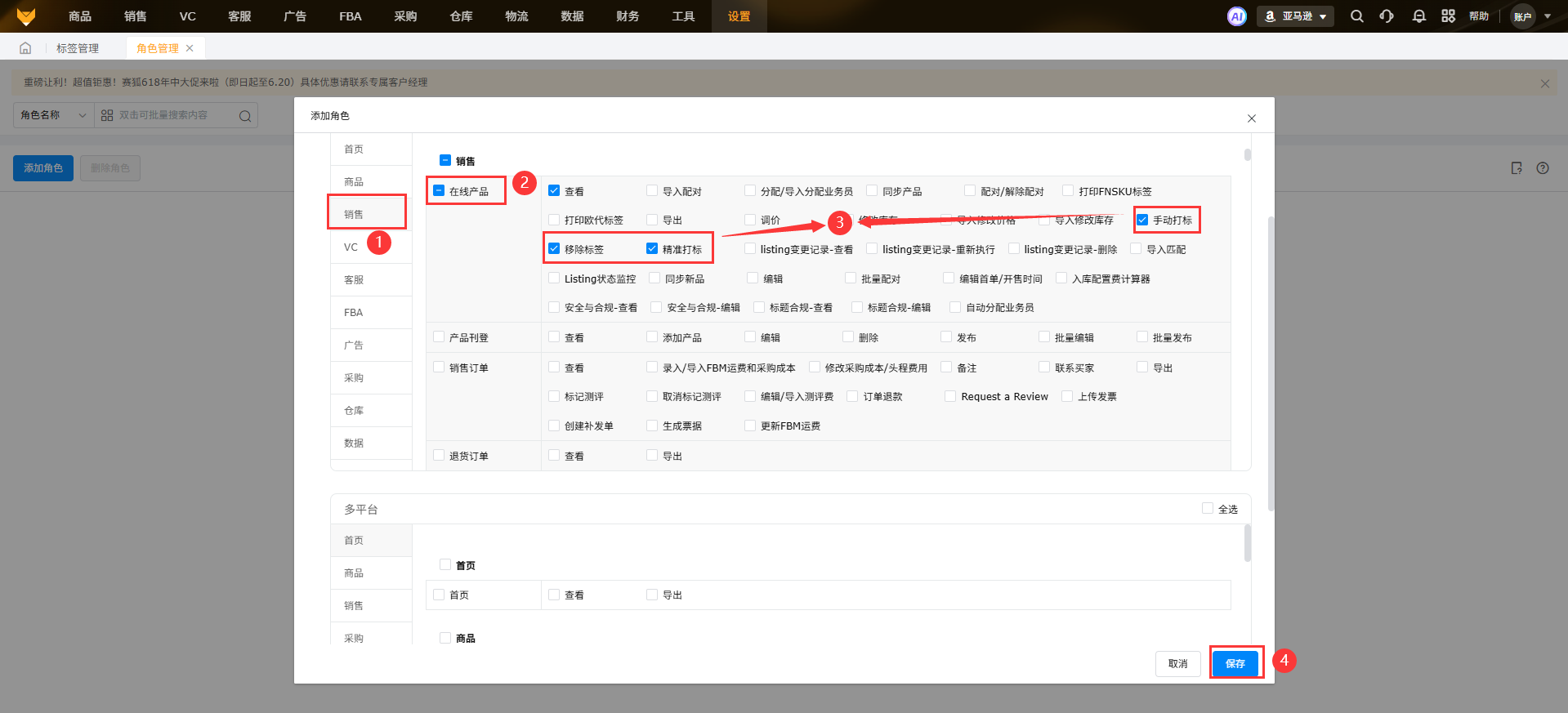
Task: Open customer support headset icon
Action: tap(1387, 16)
